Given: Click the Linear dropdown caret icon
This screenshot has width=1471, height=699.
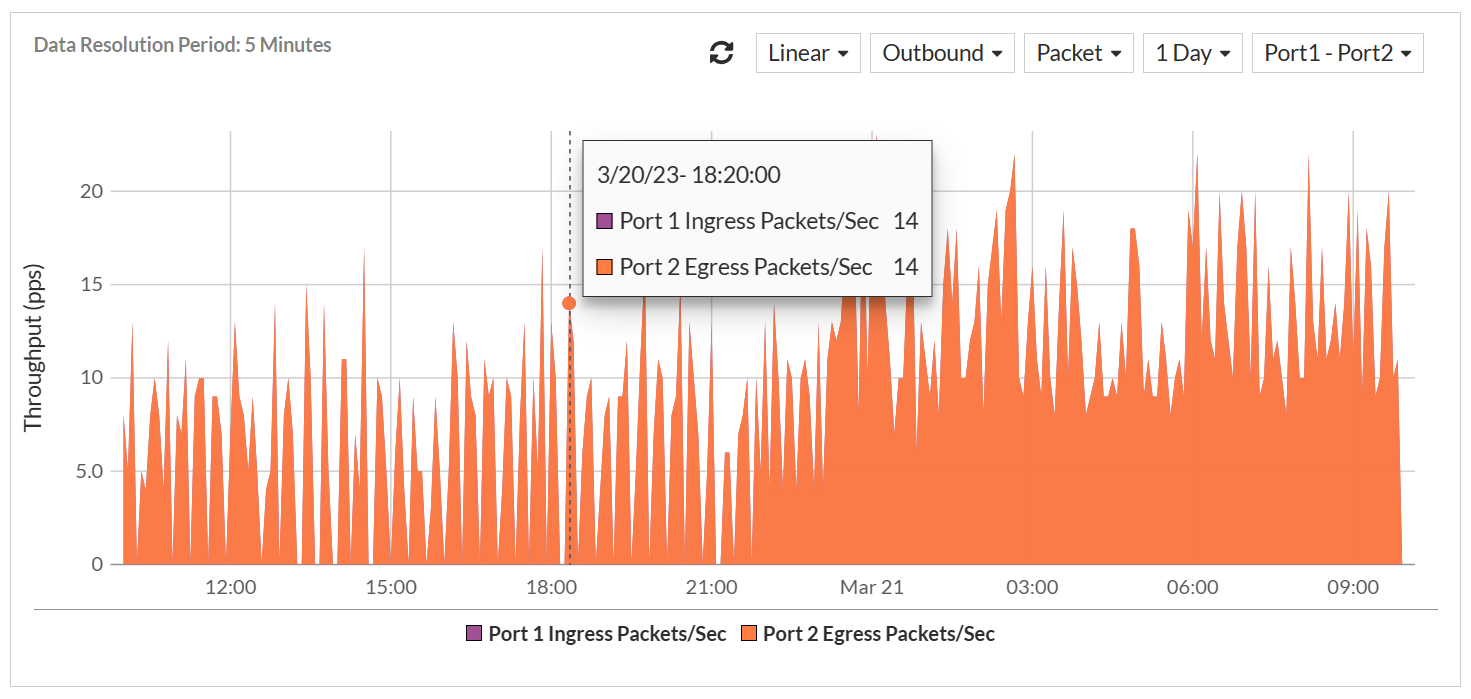Looking at the screenshot, I should pyautogui.click(x=842, y=53).
